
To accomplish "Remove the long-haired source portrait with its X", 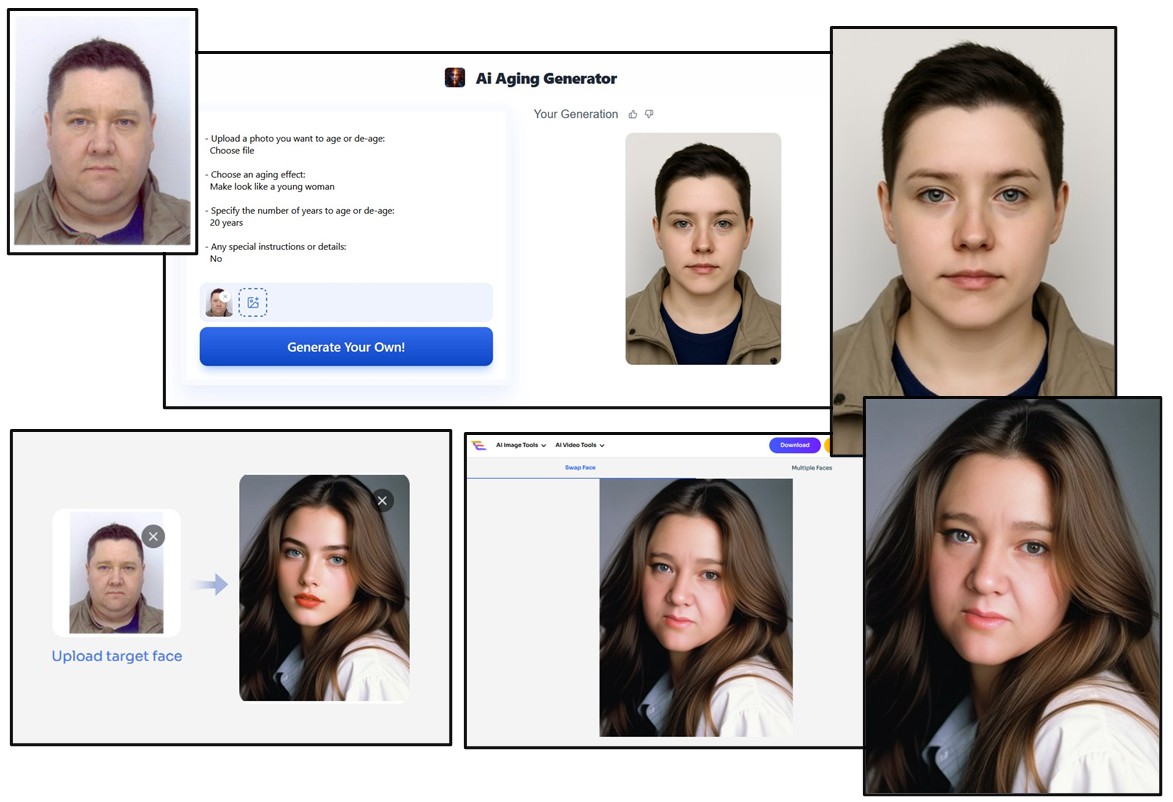I will tap(382, 500).
